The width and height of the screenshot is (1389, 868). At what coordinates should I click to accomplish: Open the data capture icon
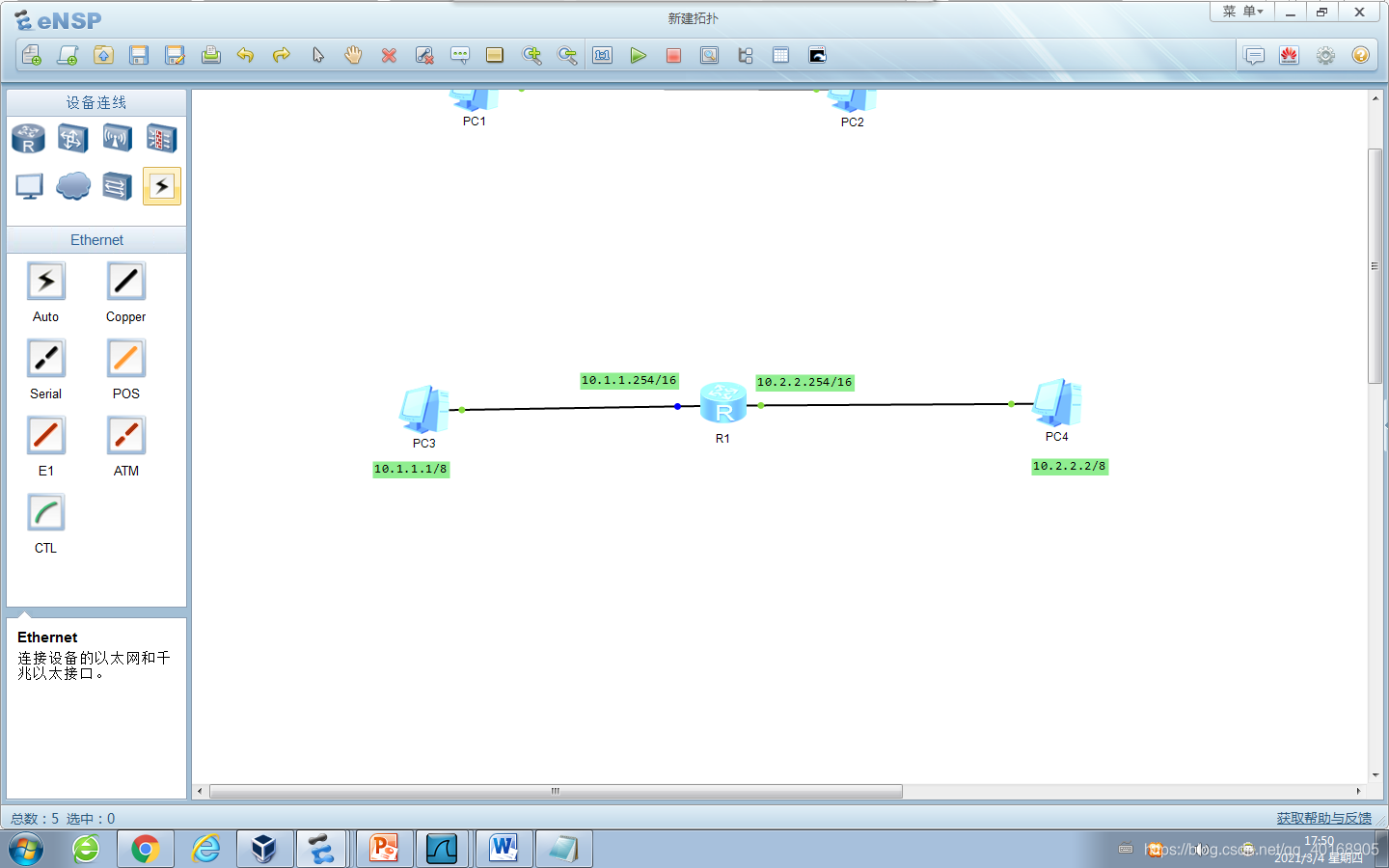(709, 55)
